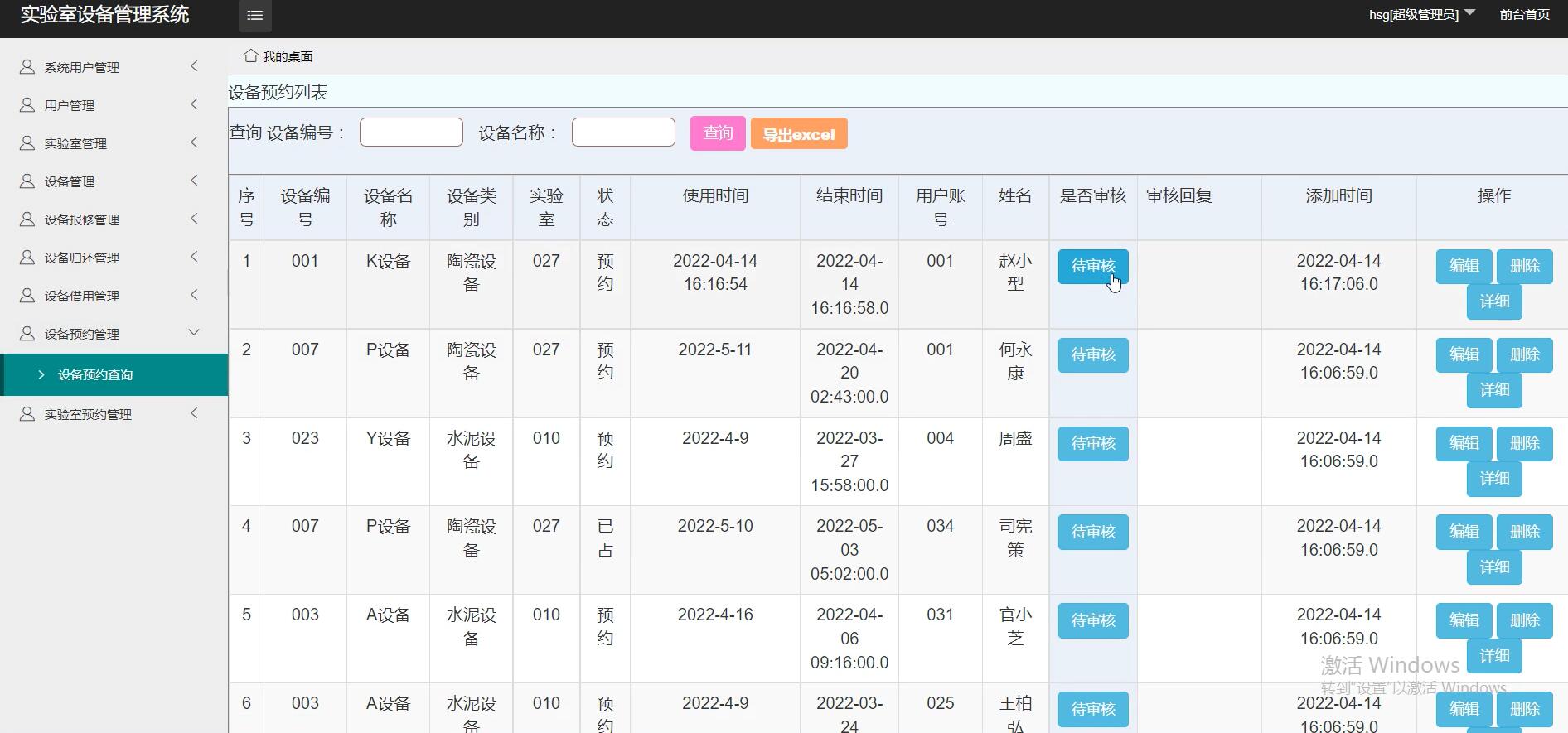This screenshot has width=1568, height=733.
Task: Click the user icon next to 实验室管理
Action: click(27, 142)
